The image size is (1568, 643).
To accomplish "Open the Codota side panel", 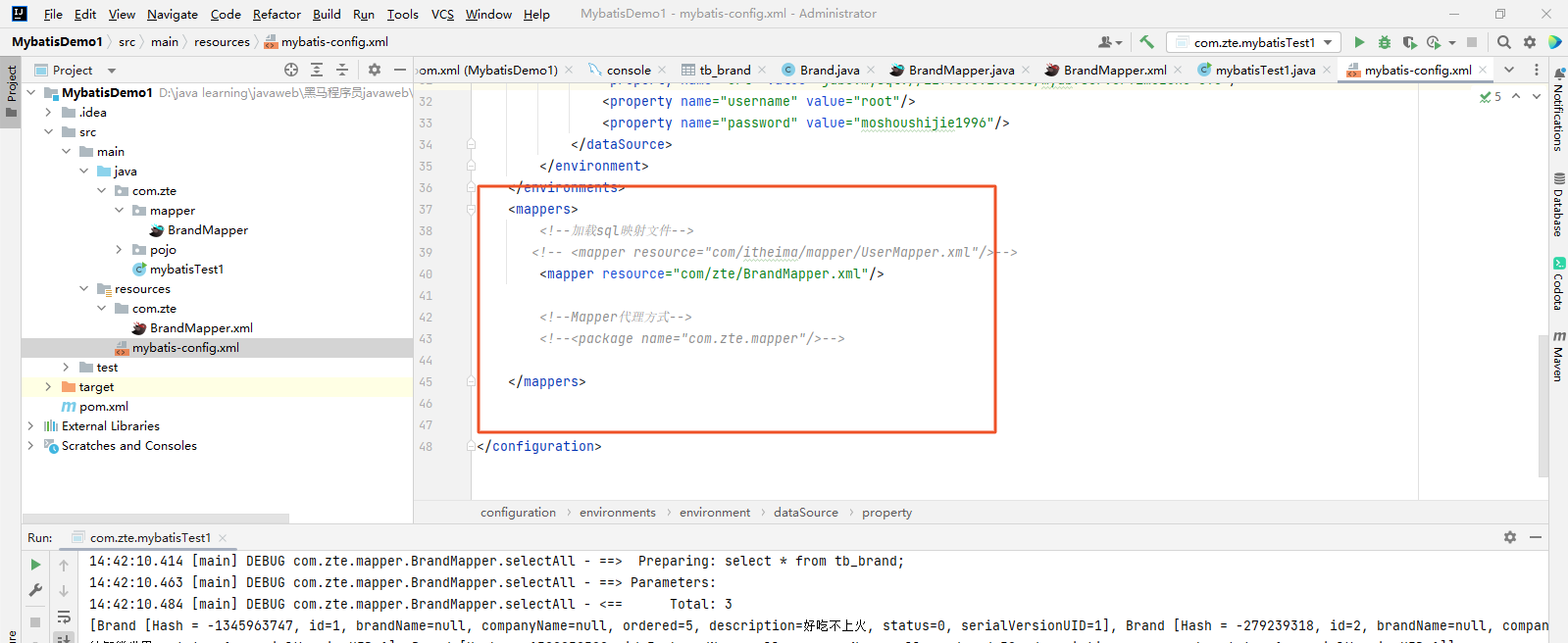I will (x=1558, y=283).
